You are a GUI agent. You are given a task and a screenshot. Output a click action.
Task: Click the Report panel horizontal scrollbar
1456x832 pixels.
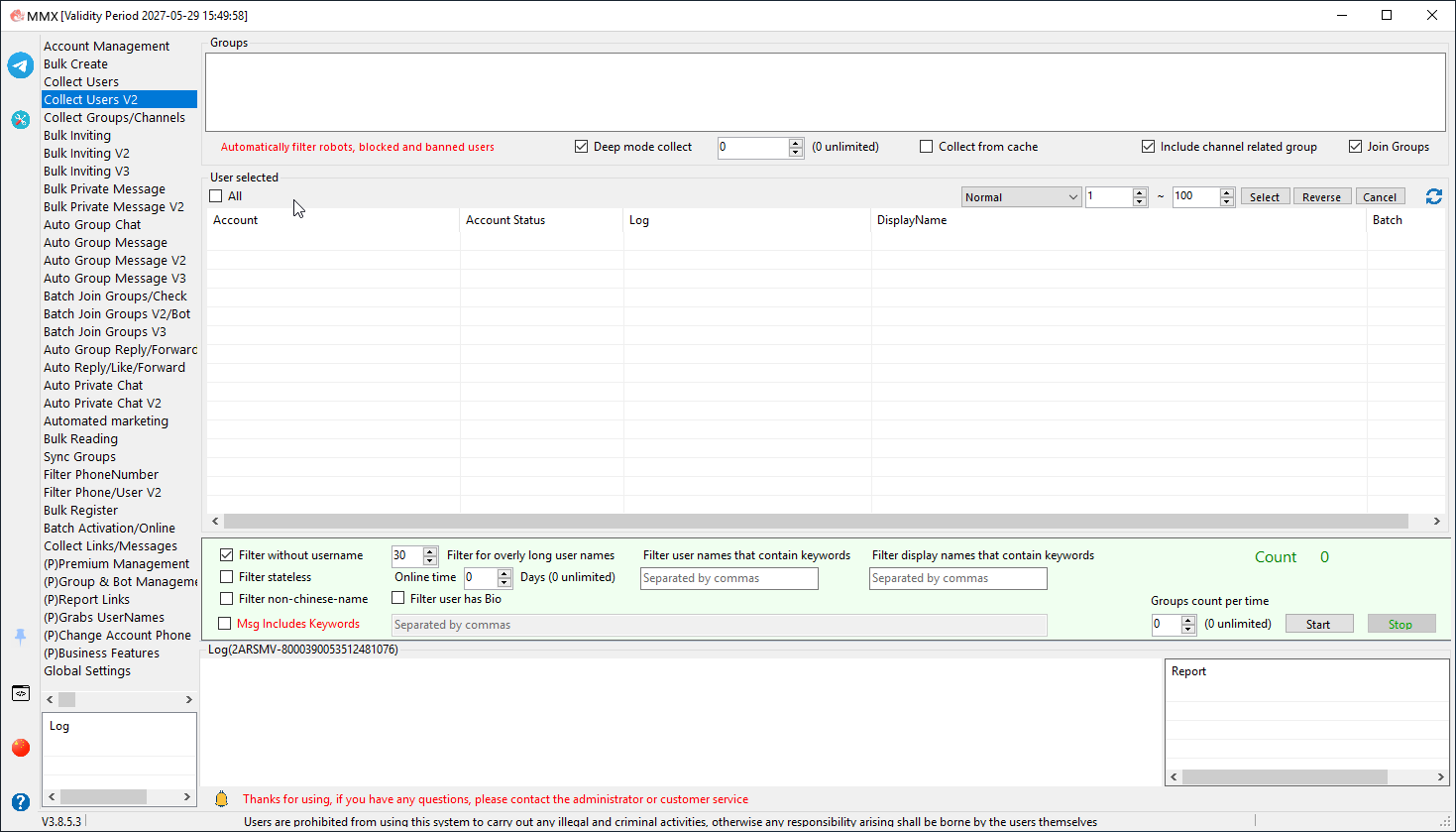[x=1286, y=776]
